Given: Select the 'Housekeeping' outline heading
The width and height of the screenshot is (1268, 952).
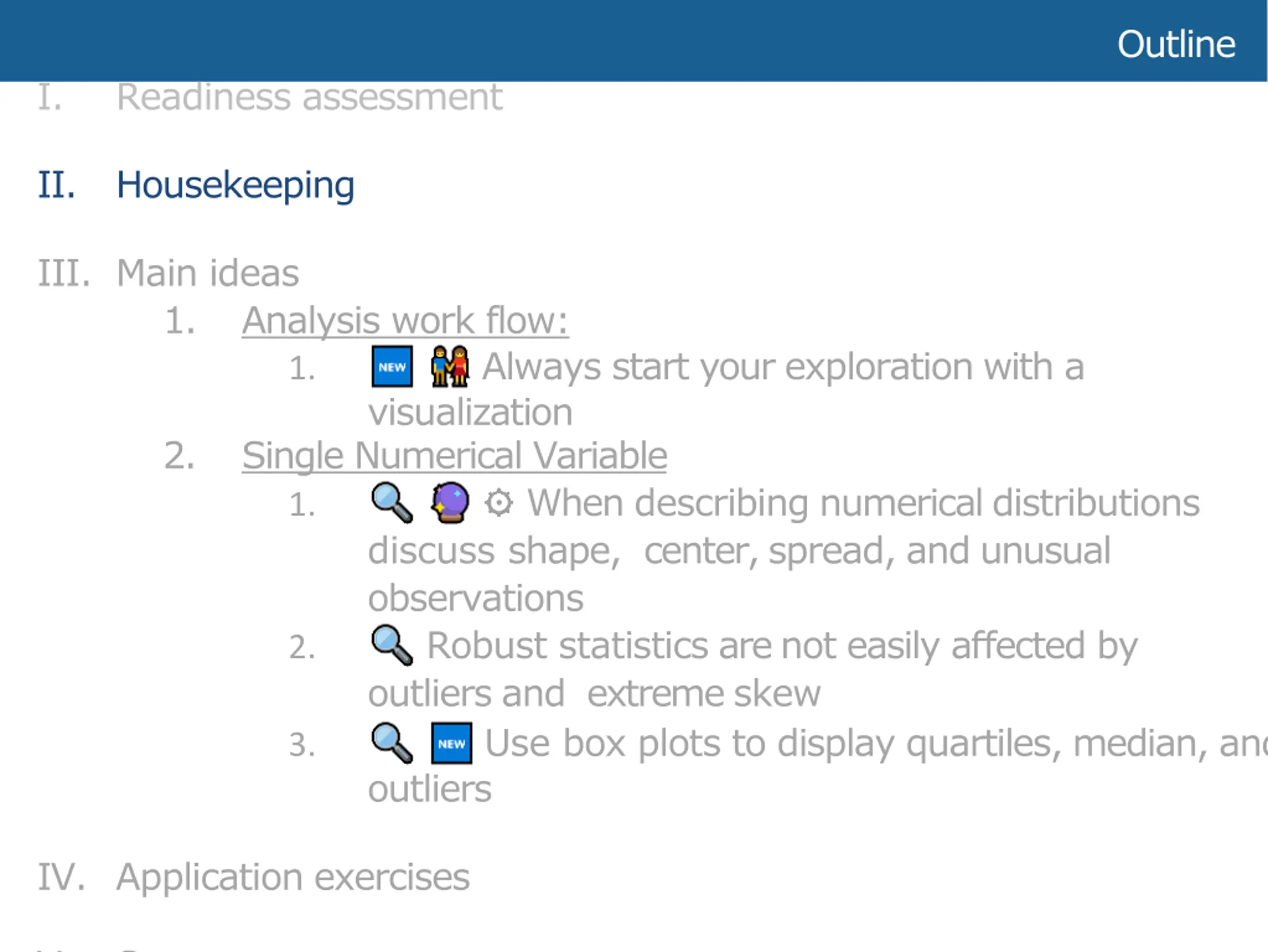Looking at the screenshot, I should 236,186.
